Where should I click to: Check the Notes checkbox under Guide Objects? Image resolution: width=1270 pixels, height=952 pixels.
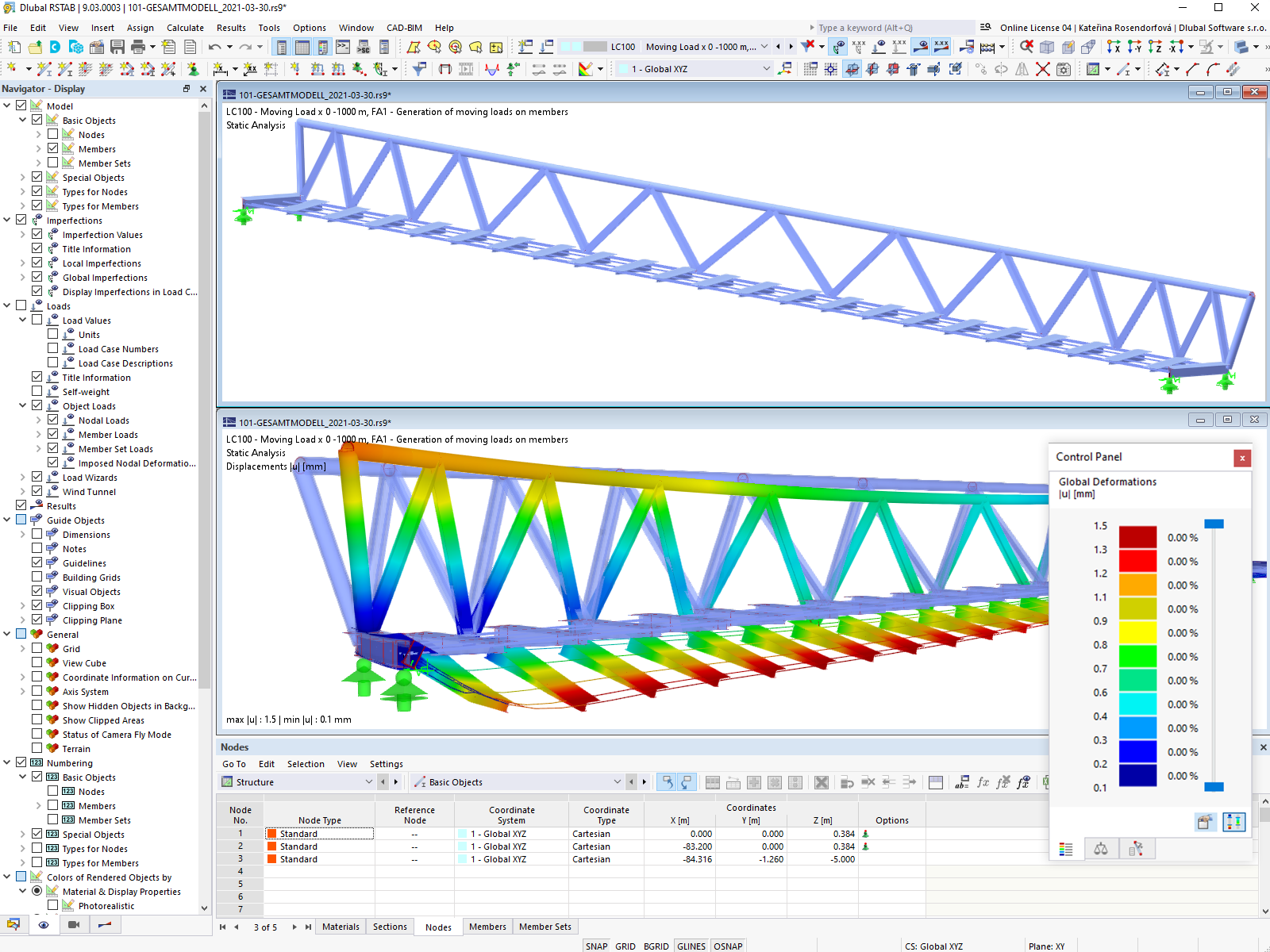tap(37, 548)
